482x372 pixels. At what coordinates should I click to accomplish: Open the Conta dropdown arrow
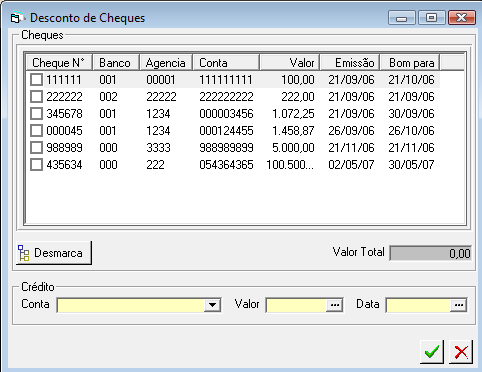click(212, 305)
